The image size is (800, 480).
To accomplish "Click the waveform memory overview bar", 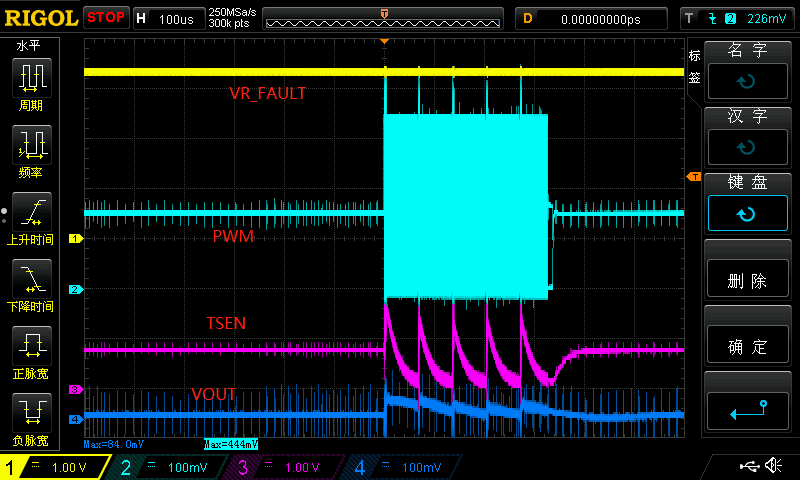I will pos(383,19).
